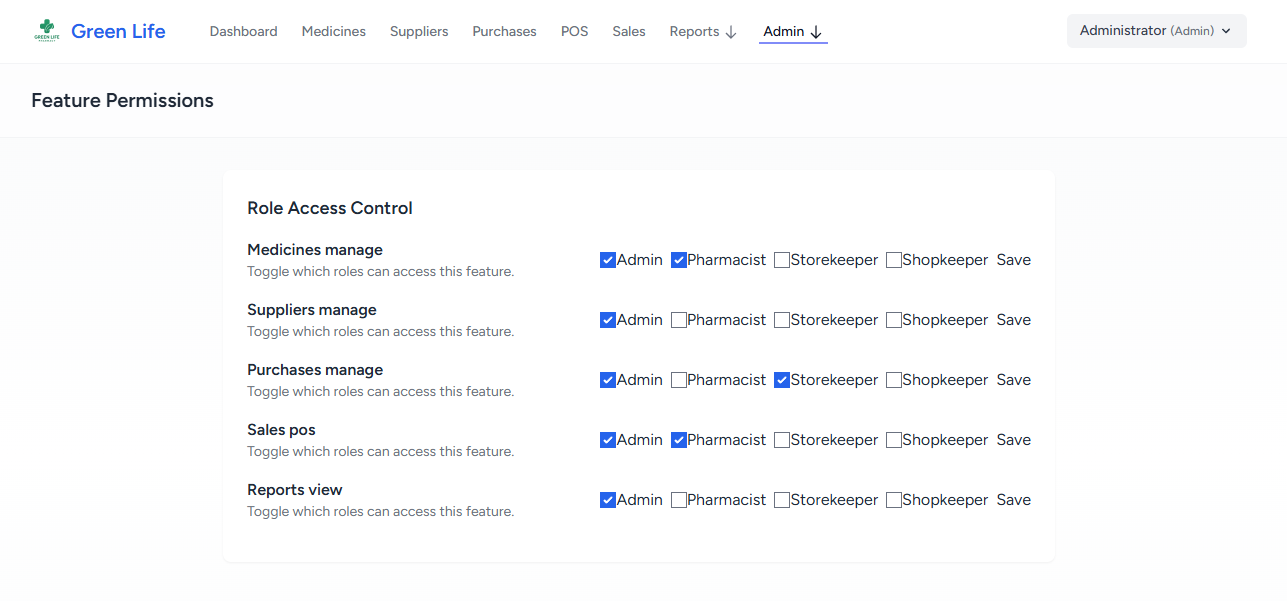Screen dimensions: 1287x601
Task: Uncheck Pharmacist on Medicines manage
Action: click(x=678, y=259)
